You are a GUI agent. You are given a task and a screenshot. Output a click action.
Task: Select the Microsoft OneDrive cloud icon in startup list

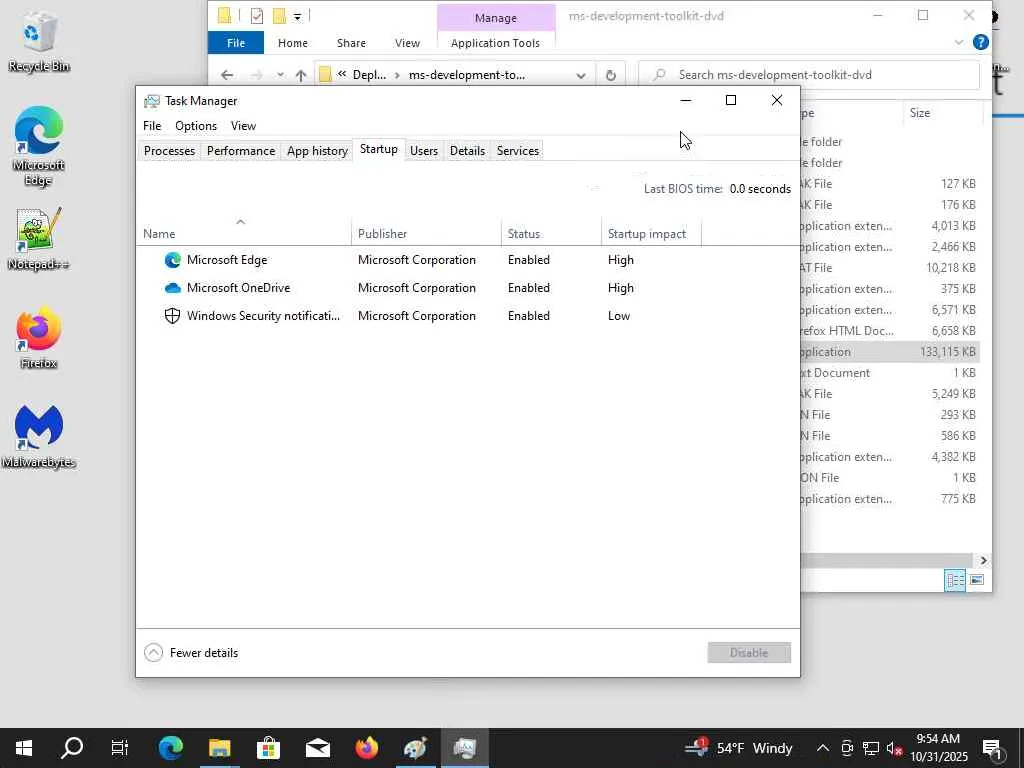tap(172, 288)
